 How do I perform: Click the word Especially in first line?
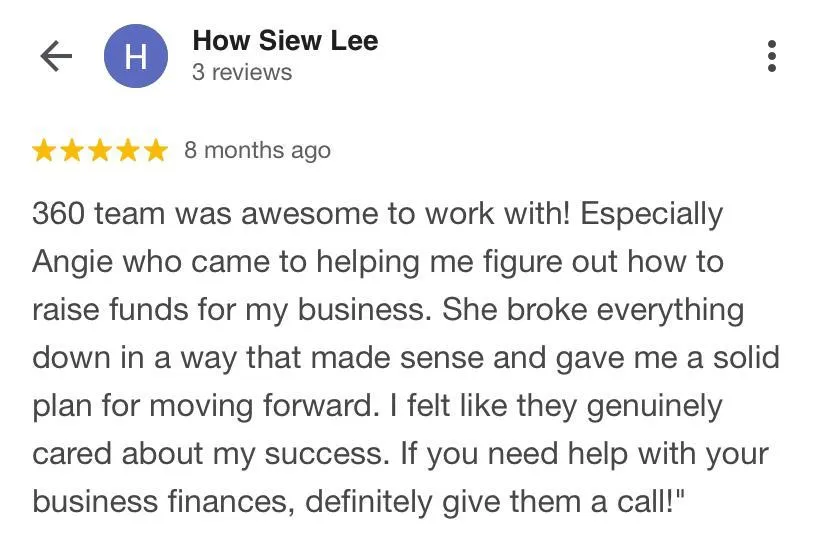(652, 215)
